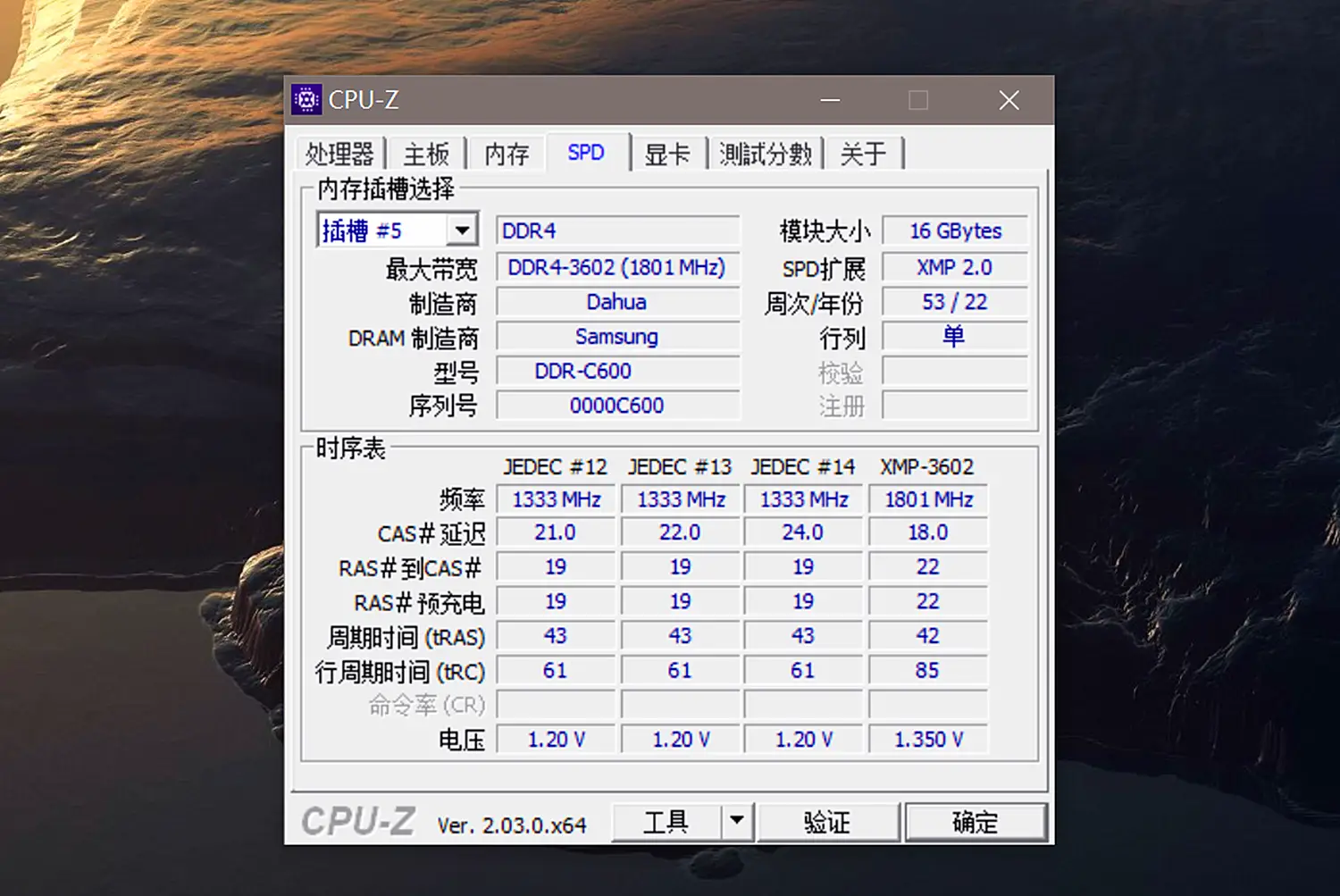Open the 处理器 (Processor) tab
Viewport: 1340px width, 896px height.
[x=339, y=155]
